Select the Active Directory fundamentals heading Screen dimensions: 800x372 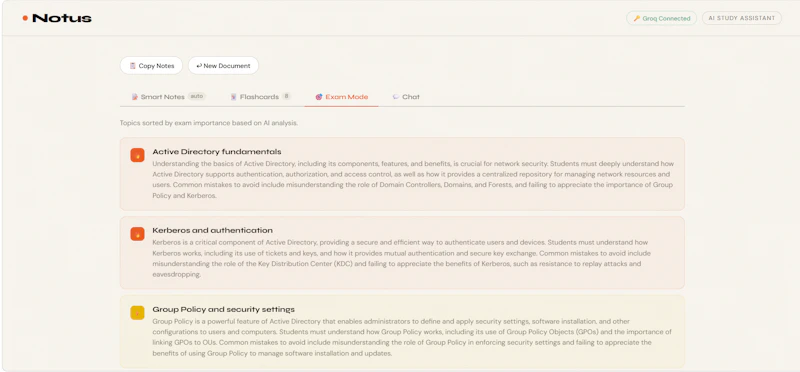[x=217, y=152]
